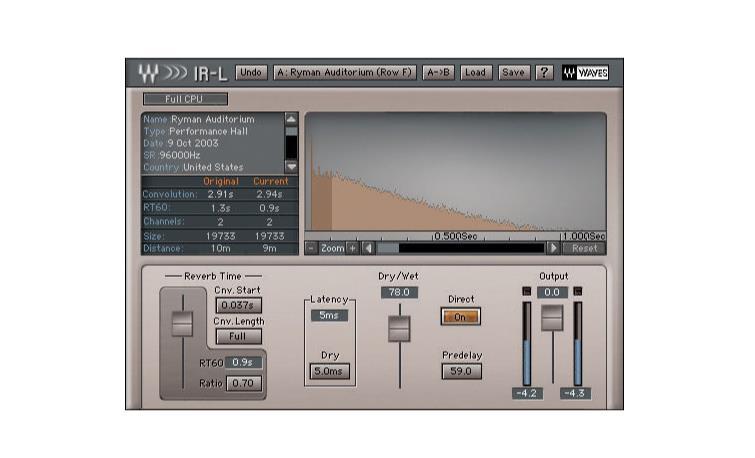Click the Predelay value field
The width and height of the screenshot is (755, 458).
(x=461, y=371)
